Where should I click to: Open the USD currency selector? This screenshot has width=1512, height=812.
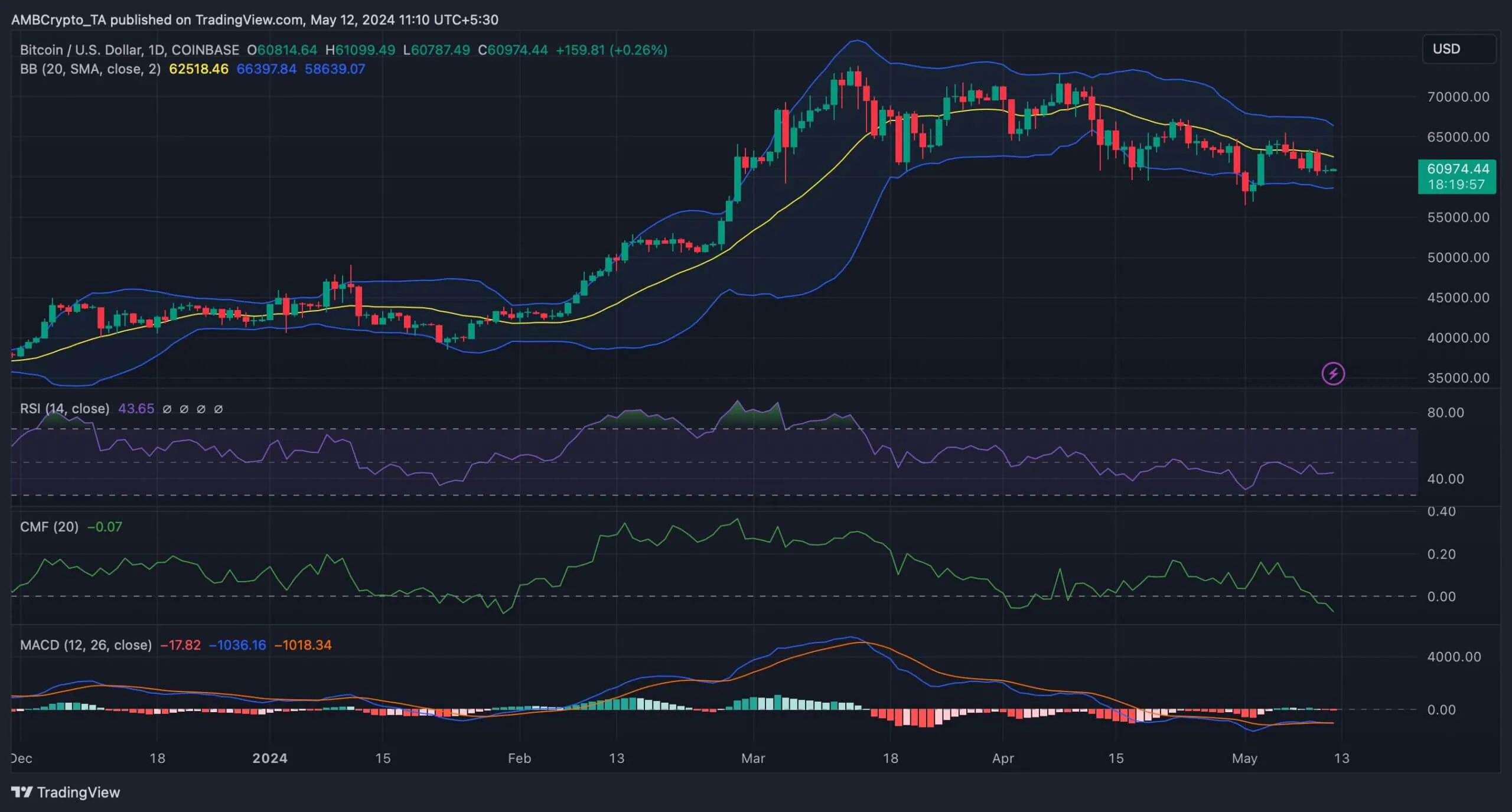point(1458,49)
